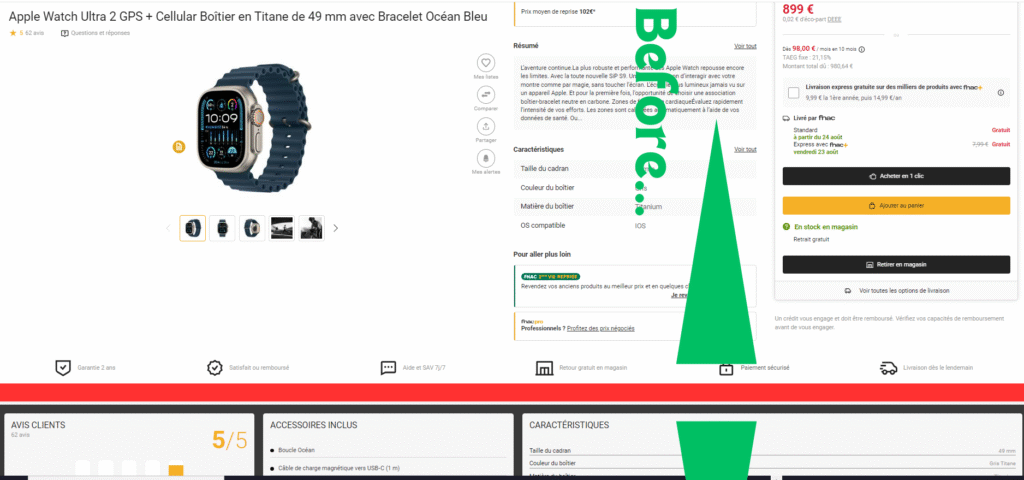Open Profitez des prix négociés link
Image resolution: width=1024 pixels, height=480 pixels.
coord(601,328)
